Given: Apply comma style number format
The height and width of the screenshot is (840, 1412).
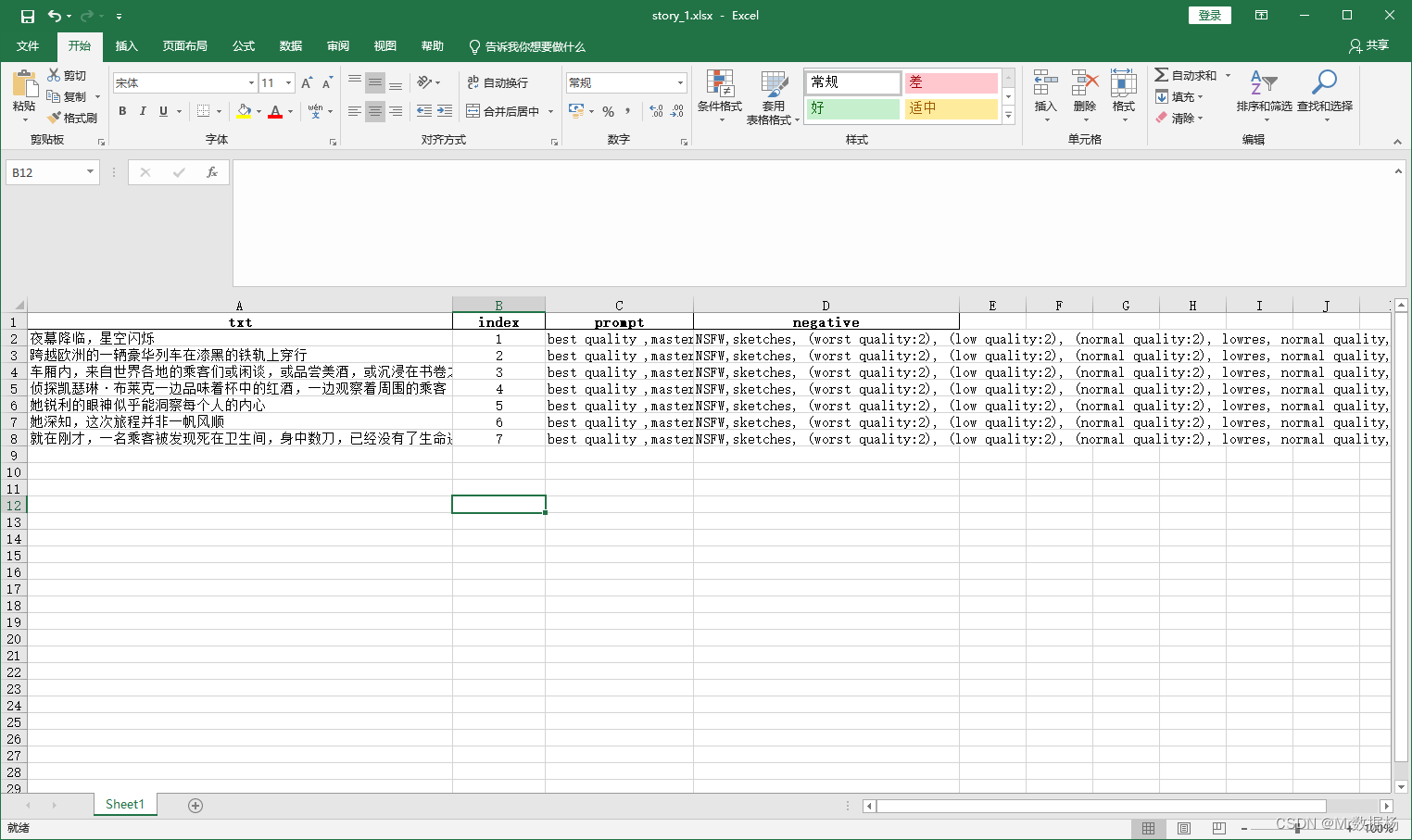Looking at the screenshot, I should pos(628,111).
